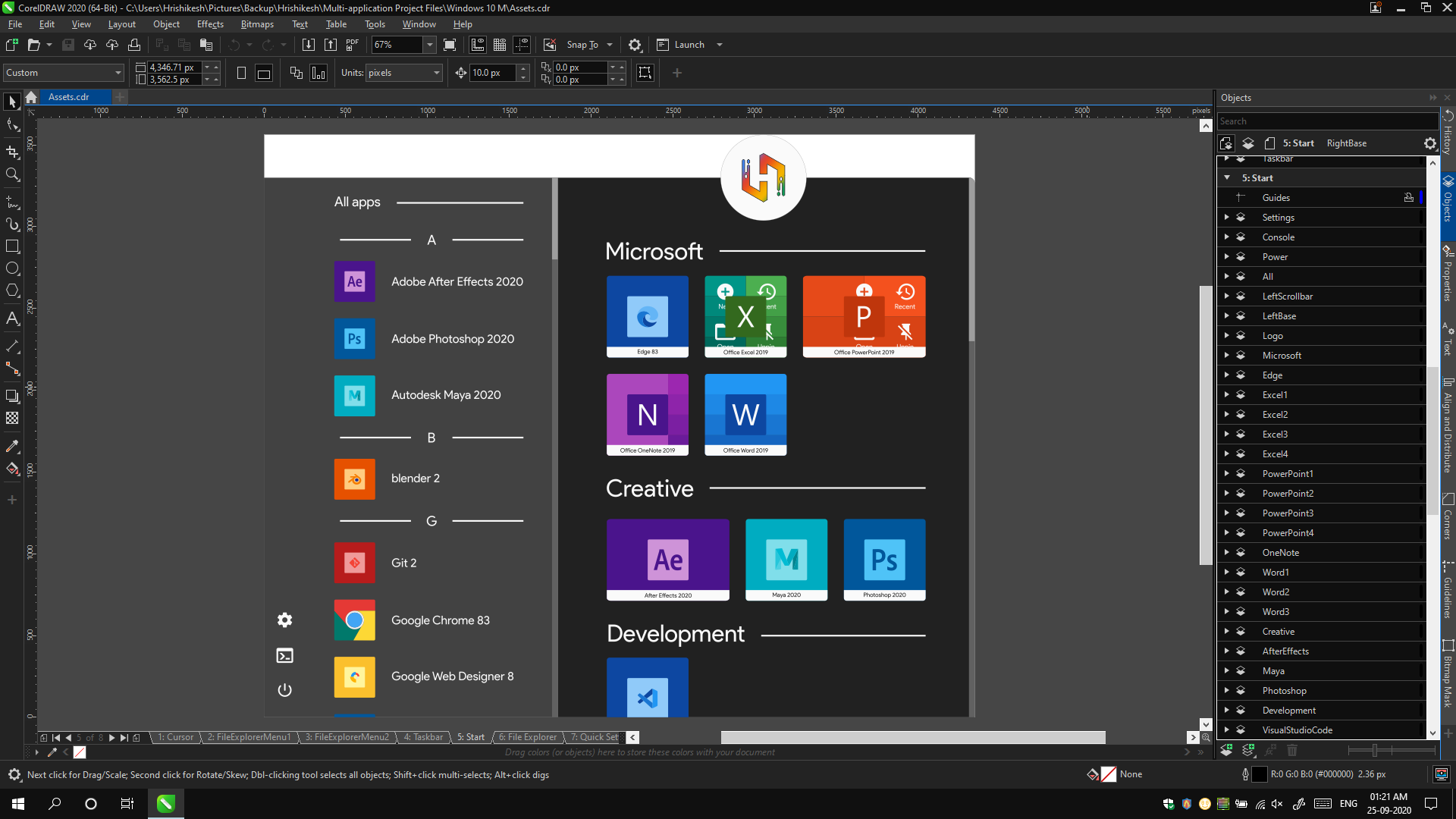
Task: Collapse the 5: Start page tree
Action: (1227, 177)
